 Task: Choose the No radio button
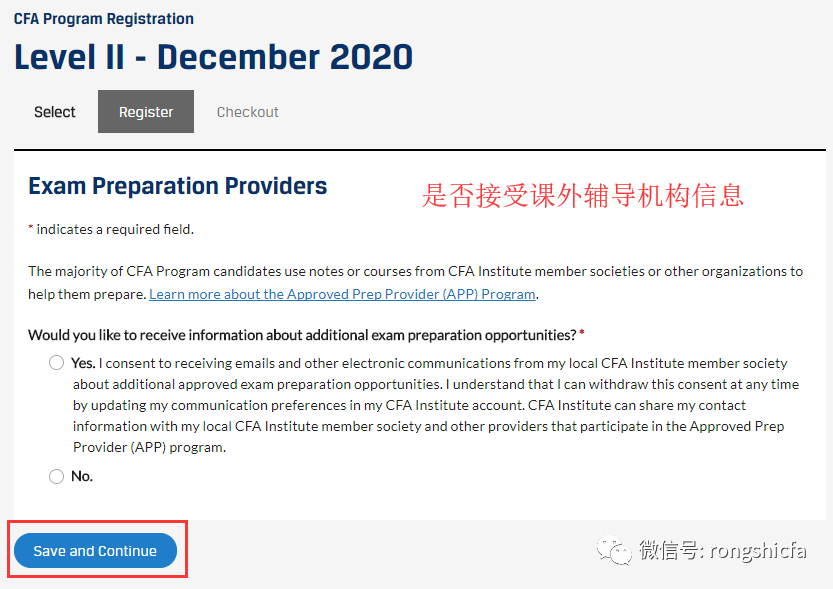point(56,476)
